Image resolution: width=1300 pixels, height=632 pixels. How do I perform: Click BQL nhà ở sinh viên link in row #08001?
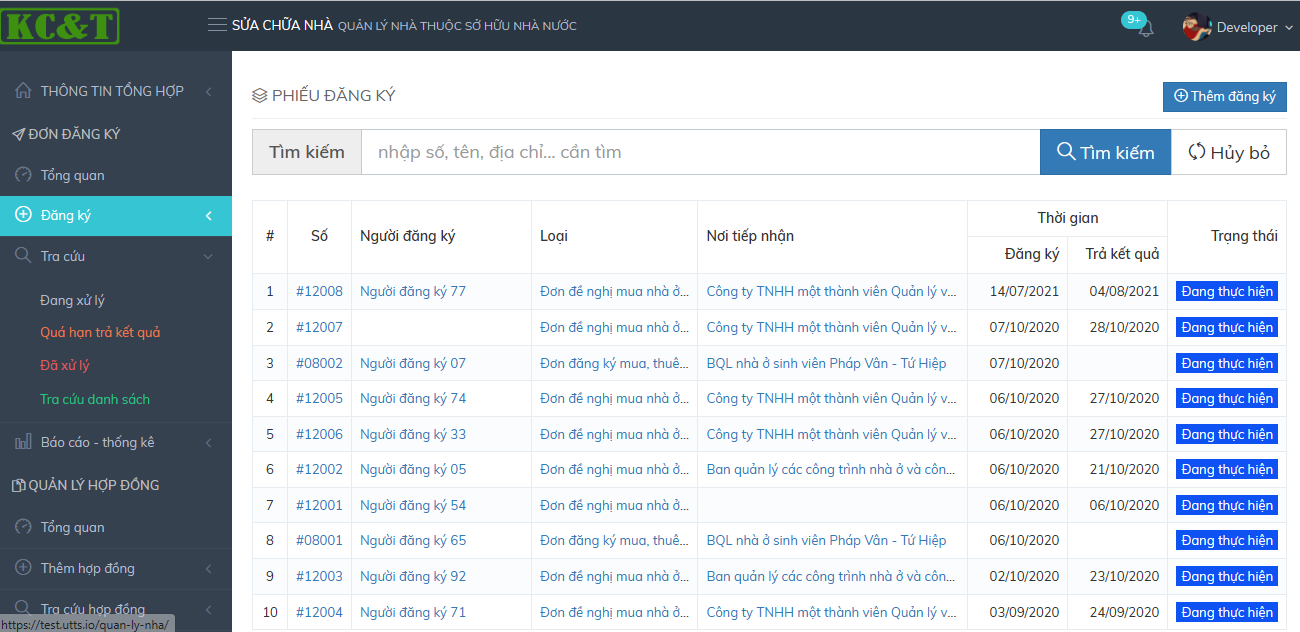click(x=826, y=540)
